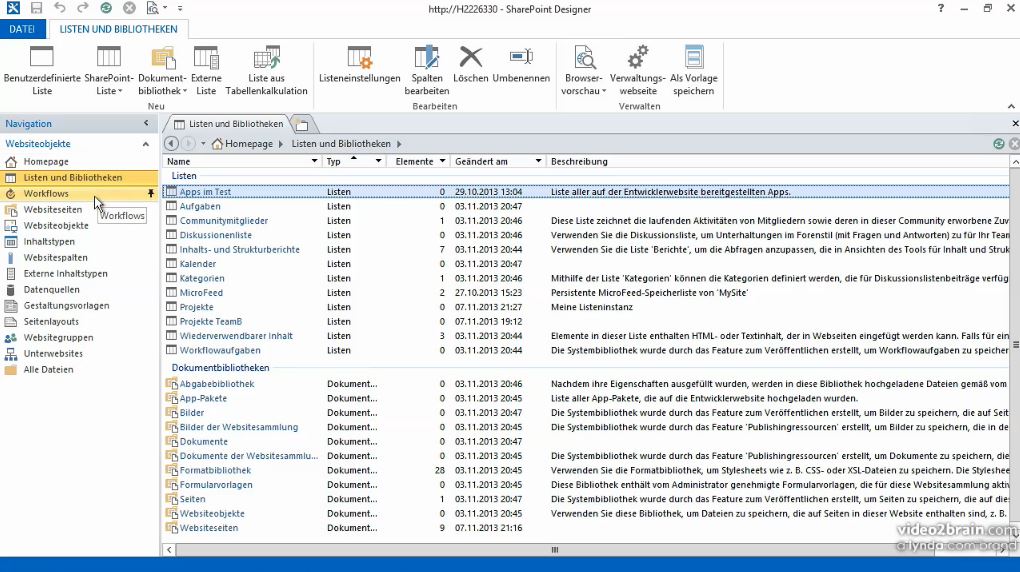The width and height of the screenshot is (1020, 572).
Task: Open Externe Inhaltstypen in navigation
Action: [x=65, y=273]
